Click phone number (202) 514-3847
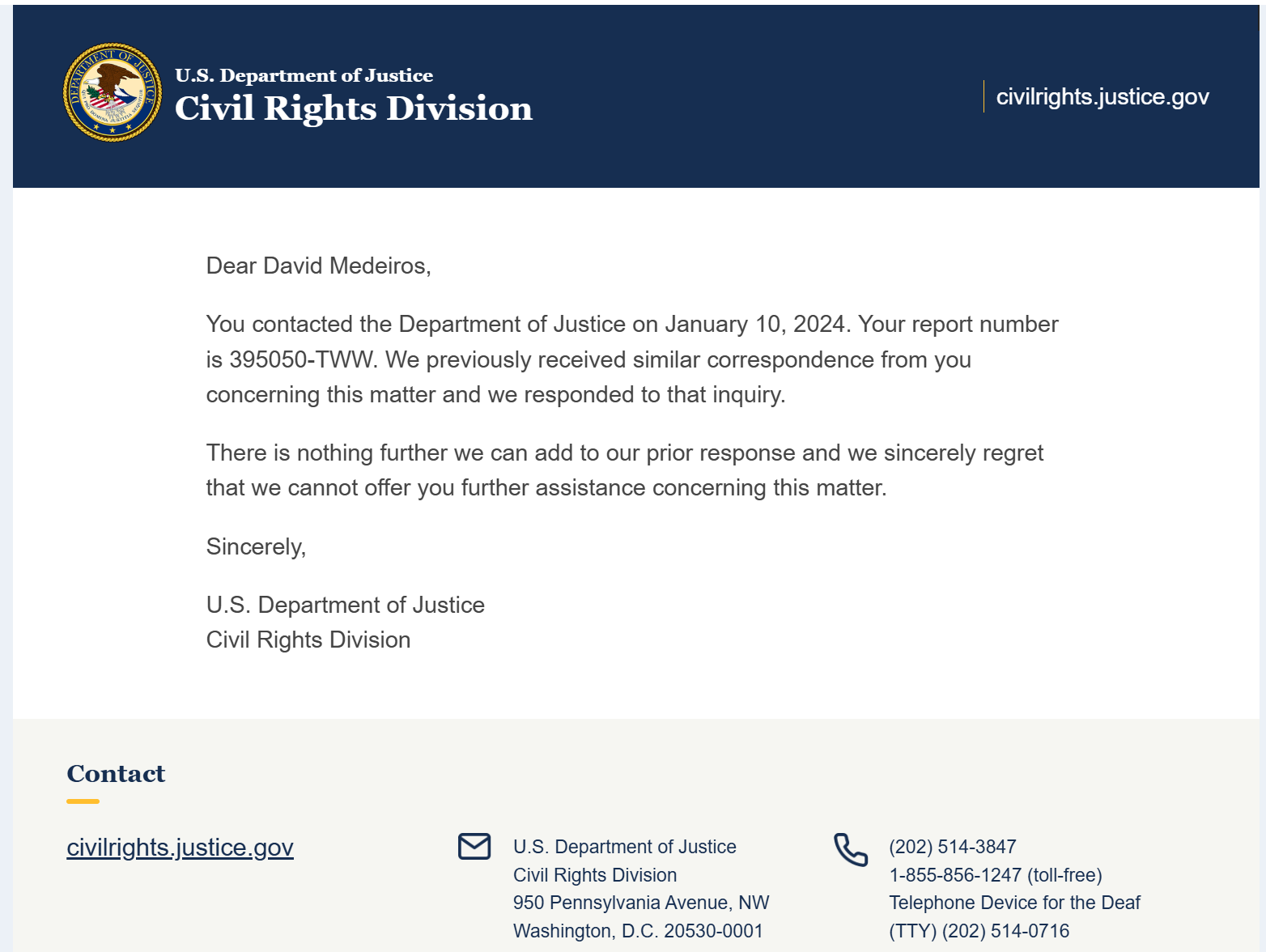Viewport: 1266px width, 952px height. click(x=953, y=847)
